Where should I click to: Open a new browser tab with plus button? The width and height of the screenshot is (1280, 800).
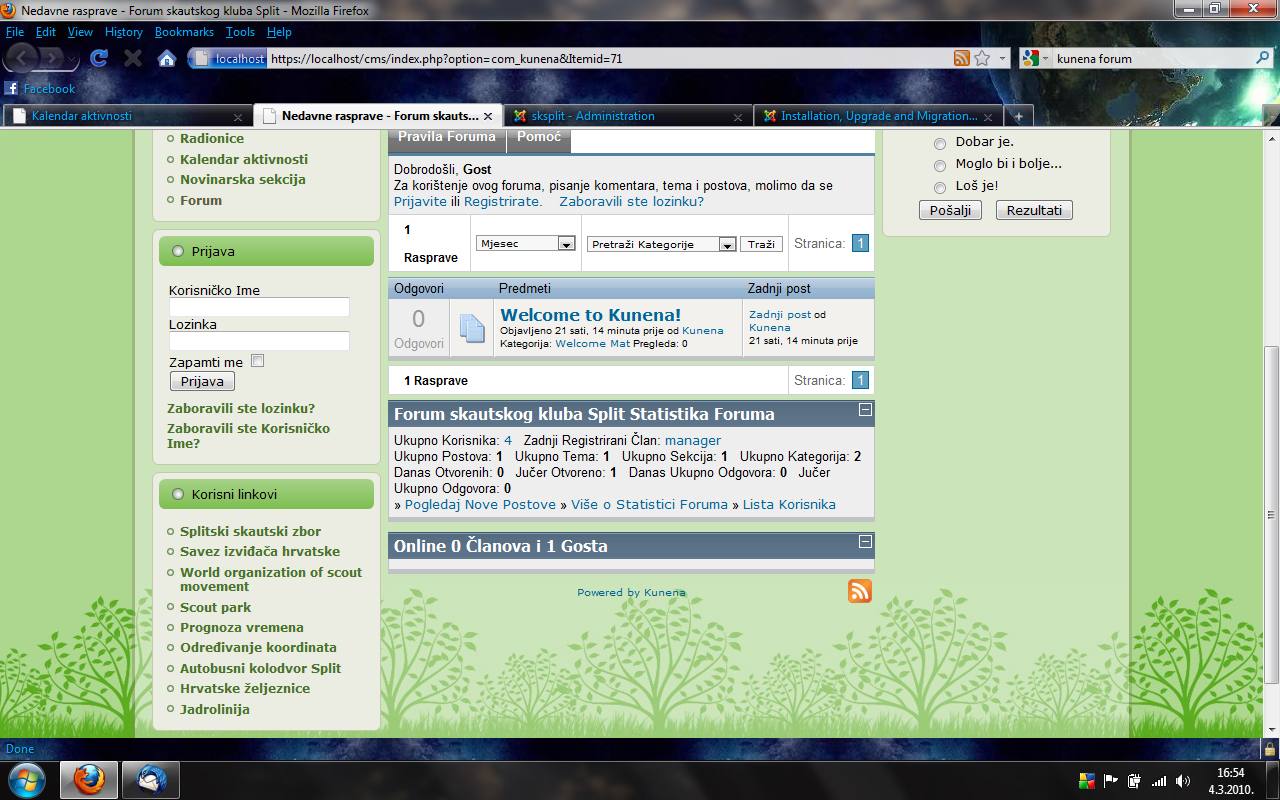[1017, 116]
